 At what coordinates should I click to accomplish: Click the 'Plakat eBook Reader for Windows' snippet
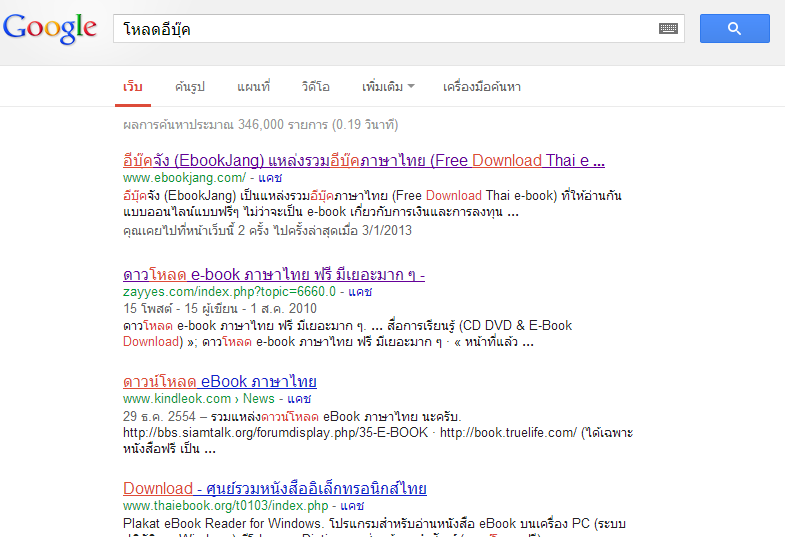374,523
